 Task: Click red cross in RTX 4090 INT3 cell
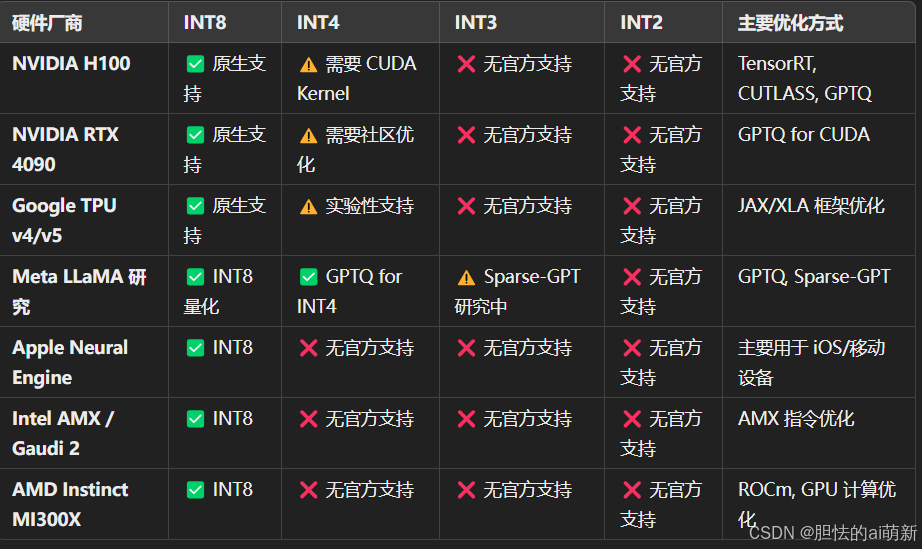click(x=466, y=135)
